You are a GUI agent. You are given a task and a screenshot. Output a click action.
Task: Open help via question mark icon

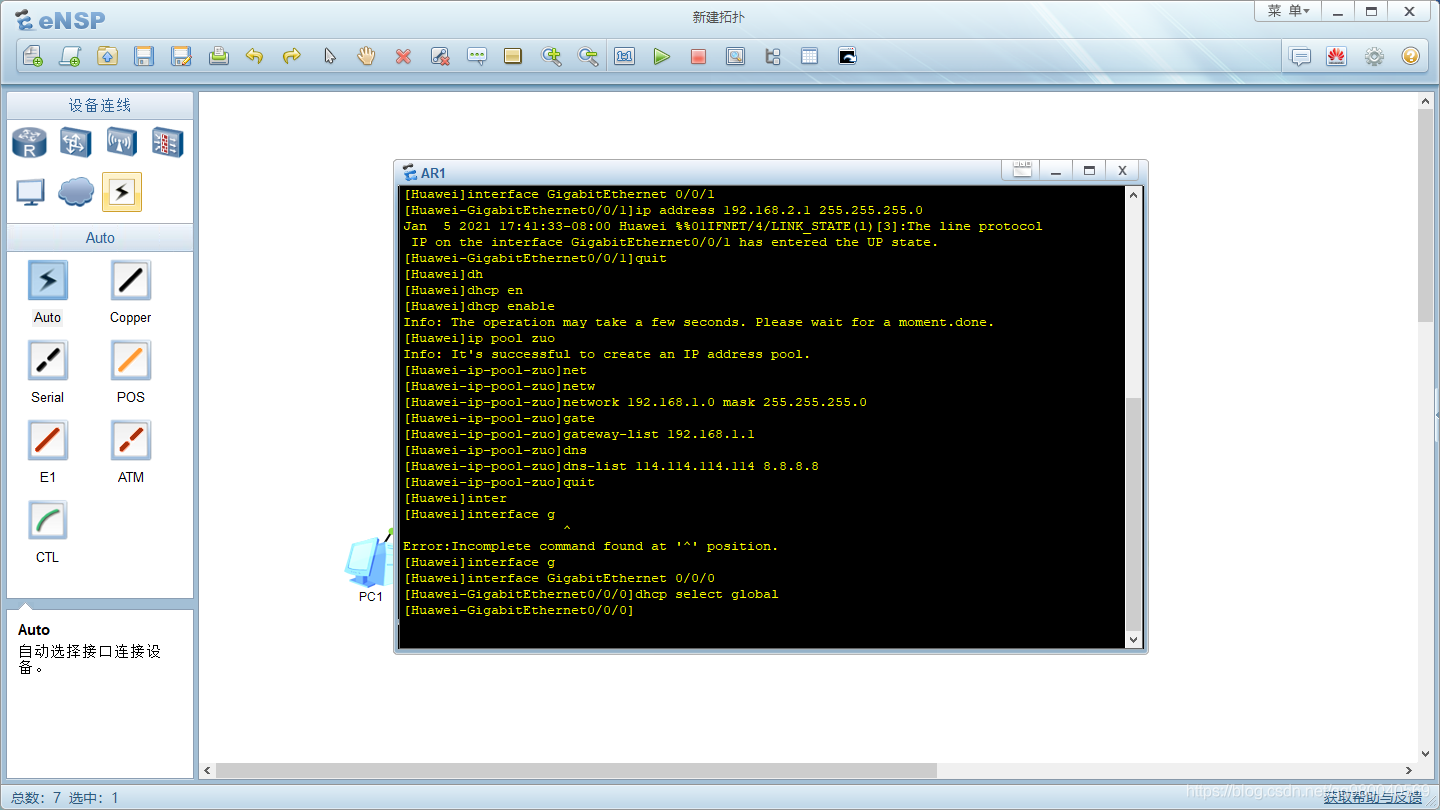[1410, 56]
